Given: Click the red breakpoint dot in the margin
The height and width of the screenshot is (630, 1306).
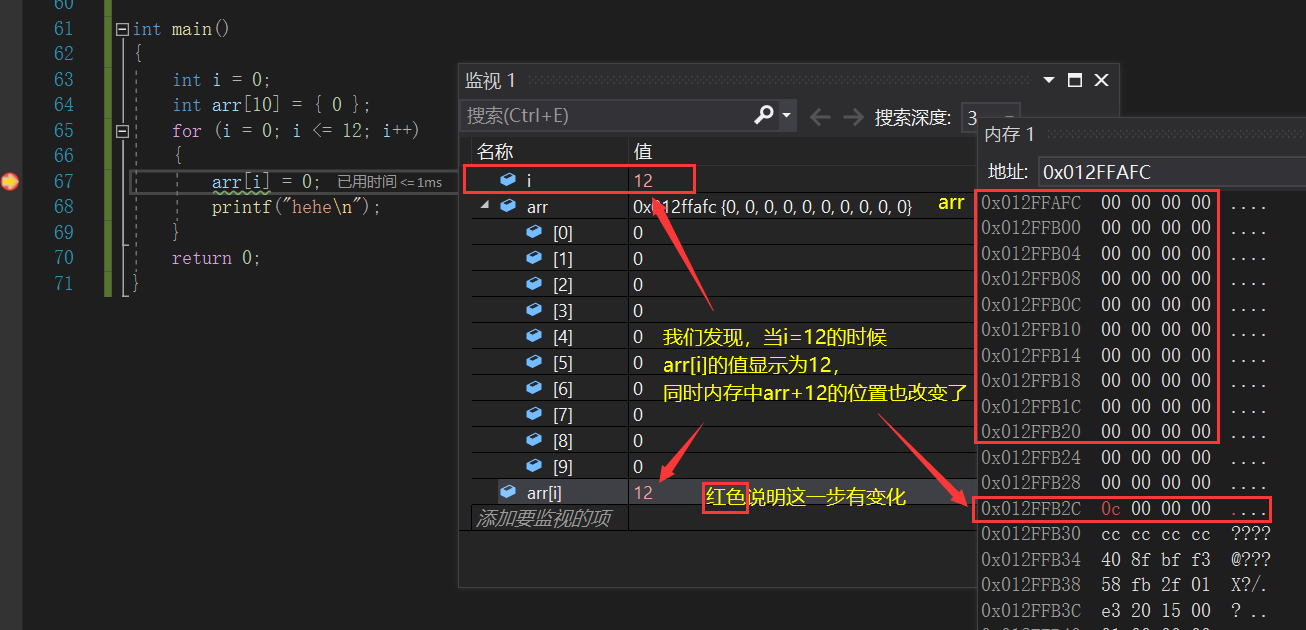Looking at the screenshot, I should coord(8,182).
